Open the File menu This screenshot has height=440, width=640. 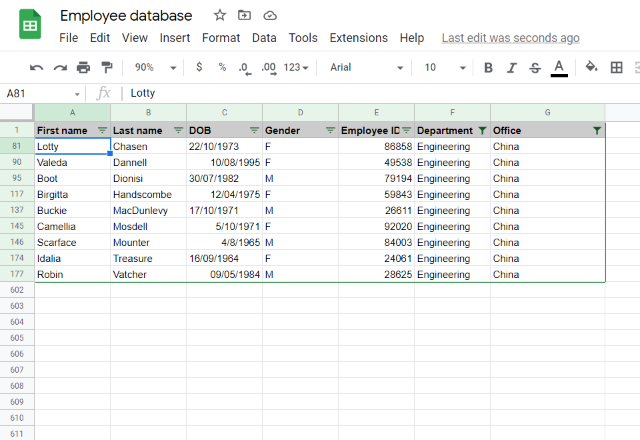click(x=69, y=38)
